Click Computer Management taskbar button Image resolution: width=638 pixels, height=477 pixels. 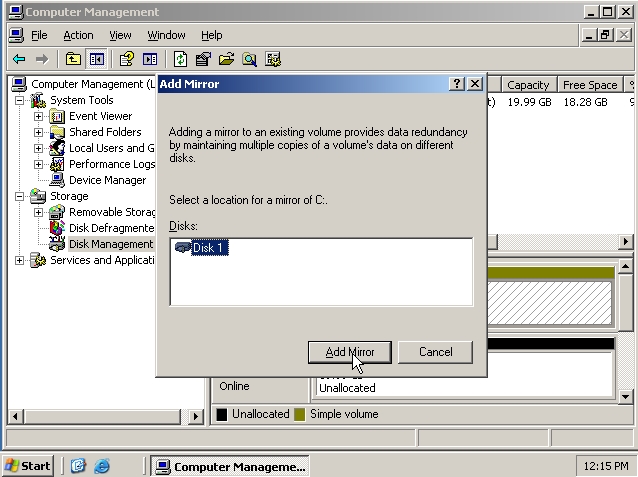tap(230, 466)
